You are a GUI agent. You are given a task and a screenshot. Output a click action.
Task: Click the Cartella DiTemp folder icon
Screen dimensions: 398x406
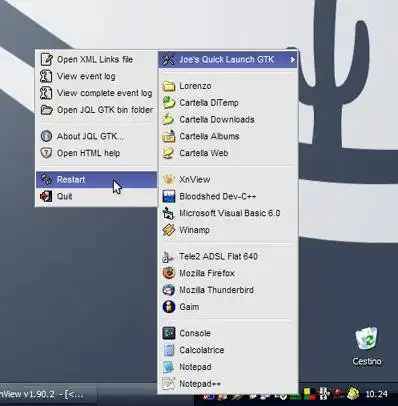point(169,103)
